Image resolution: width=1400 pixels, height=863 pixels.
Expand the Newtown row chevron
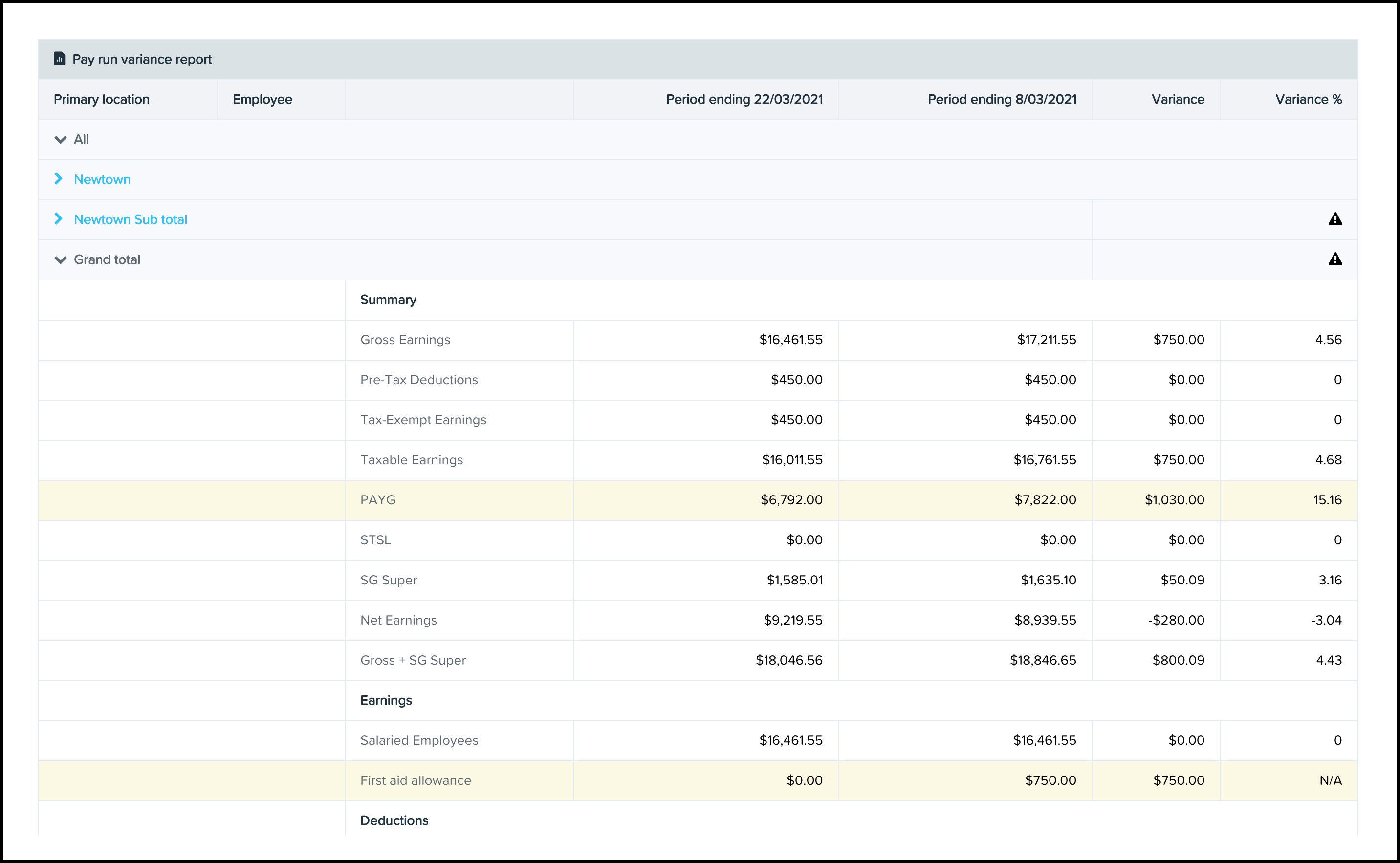(58, 179)
